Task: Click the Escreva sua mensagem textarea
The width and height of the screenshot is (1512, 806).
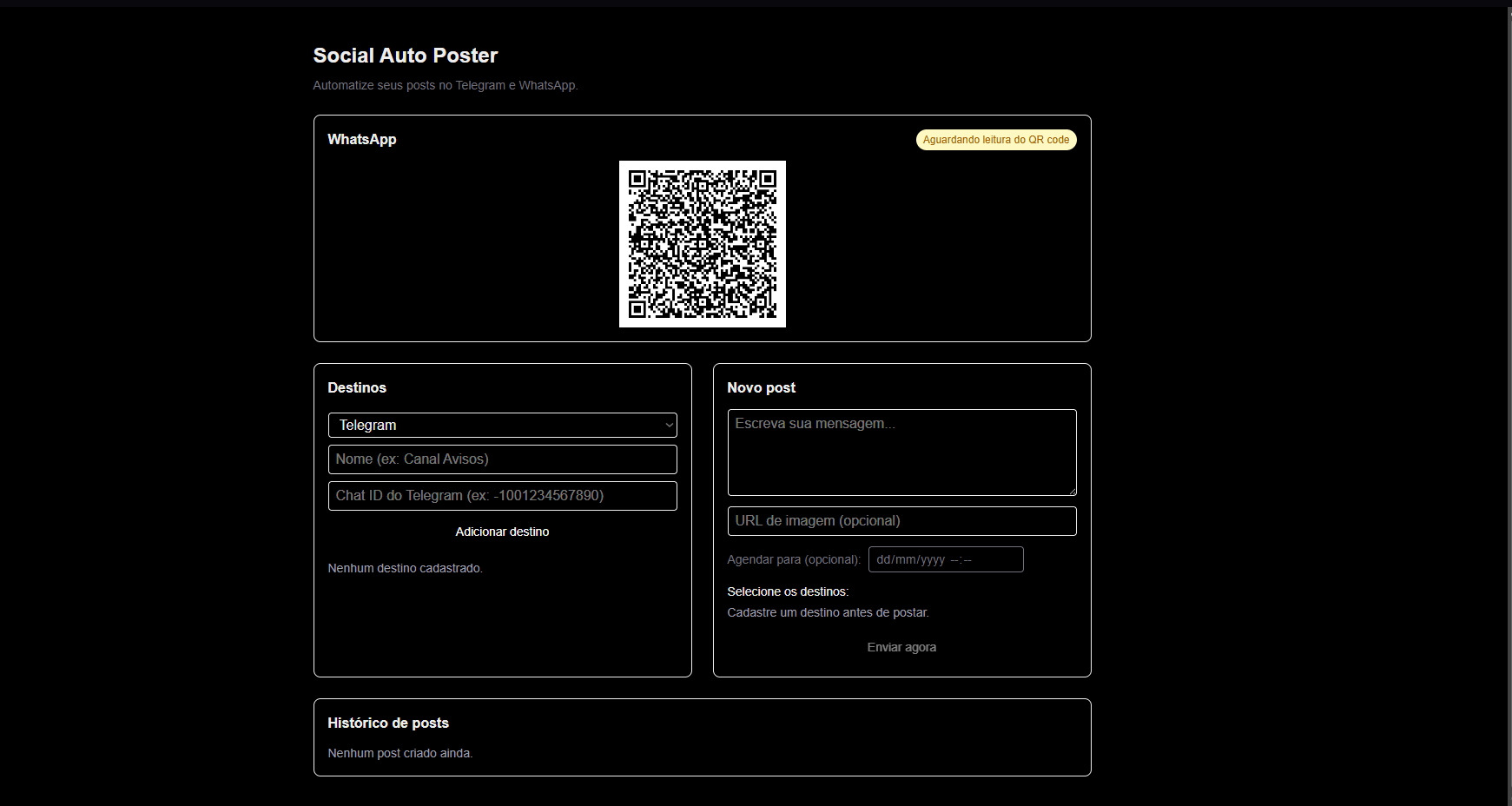Action: coord(901,453)
